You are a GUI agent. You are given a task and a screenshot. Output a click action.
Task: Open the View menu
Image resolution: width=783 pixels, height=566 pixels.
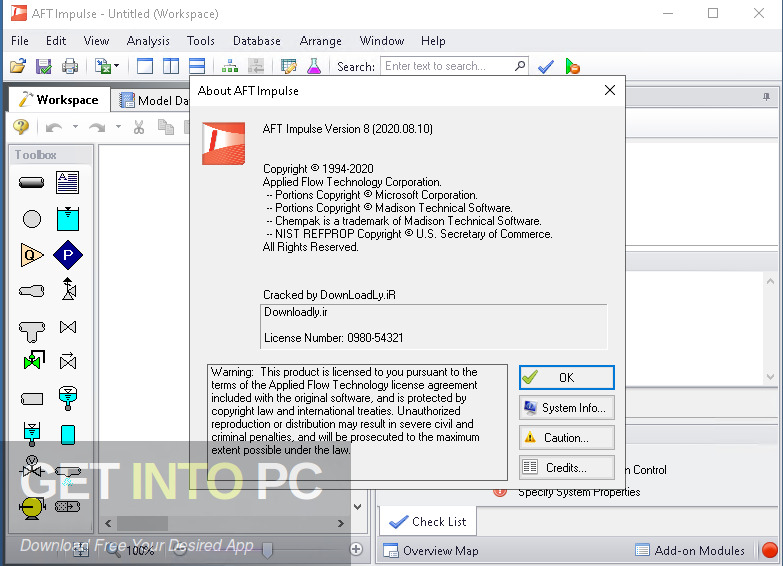point(96,41)
